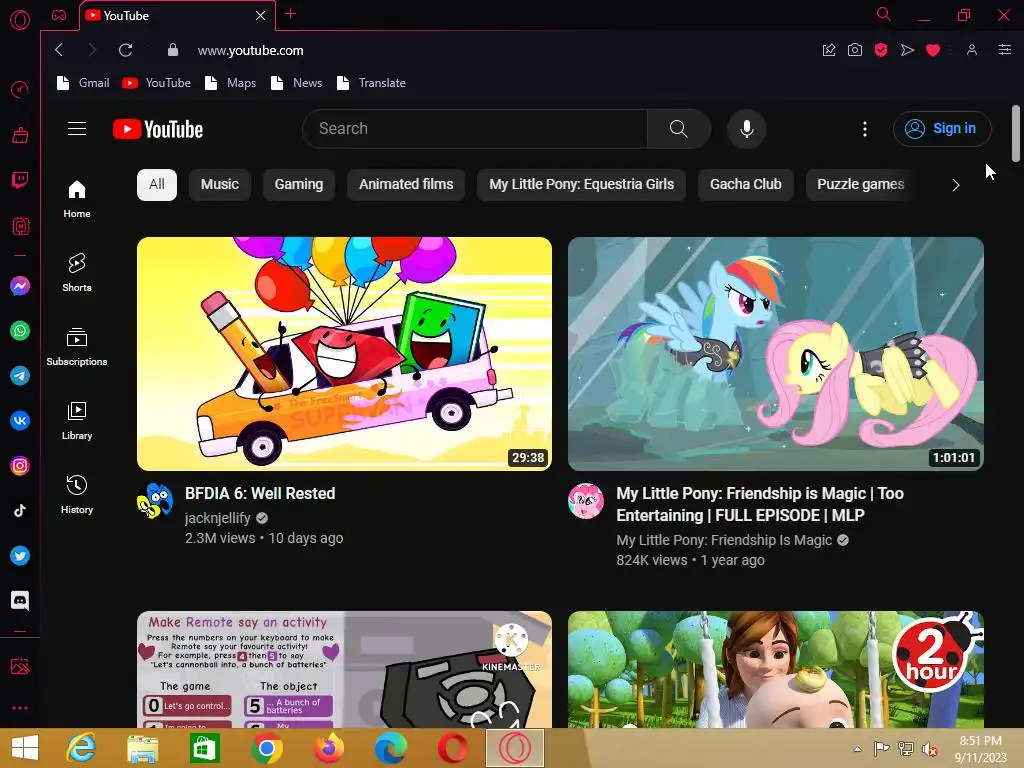
Task: Click the browser reload button
Action: tap(125, 50)
